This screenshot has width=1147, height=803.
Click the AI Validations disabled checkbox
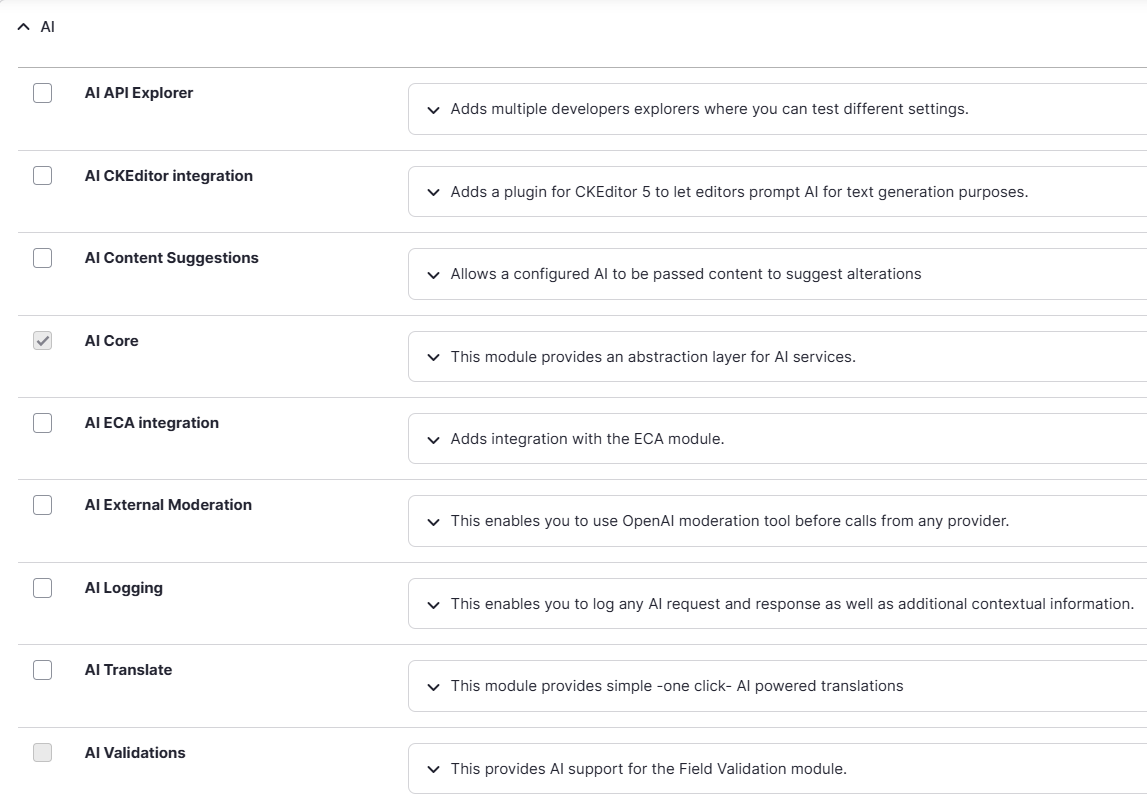coord(42,753)
